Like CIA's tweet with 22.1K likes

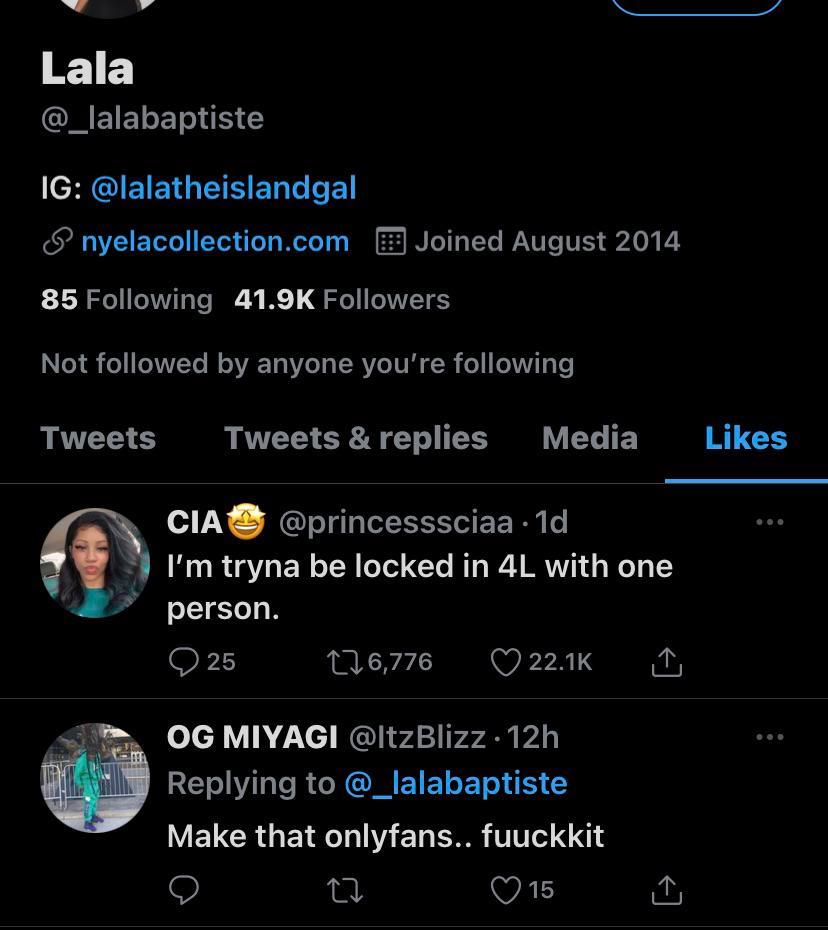click(507, 661)
